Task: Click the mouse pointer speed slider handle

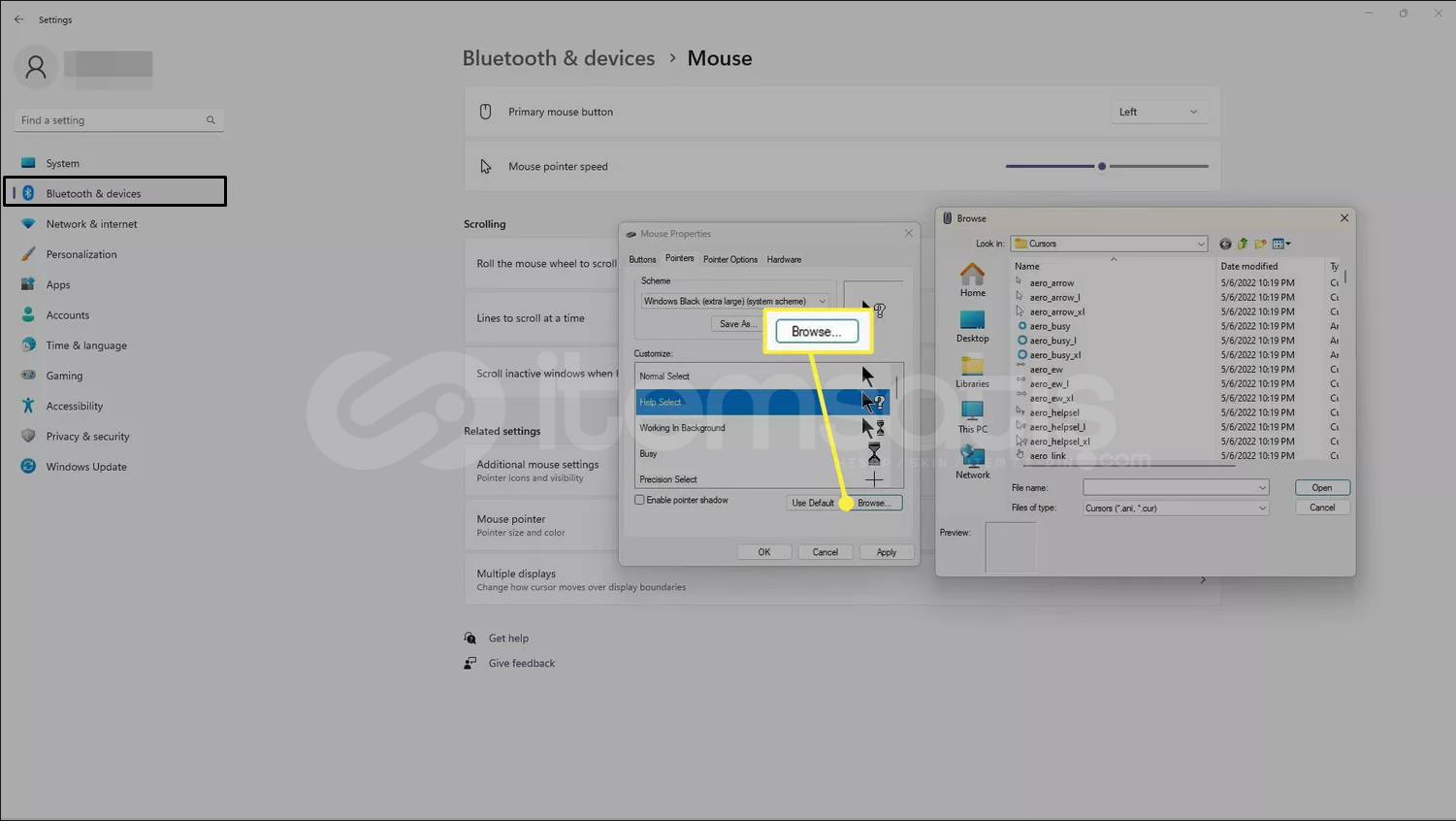Action: coord(1102,166)
